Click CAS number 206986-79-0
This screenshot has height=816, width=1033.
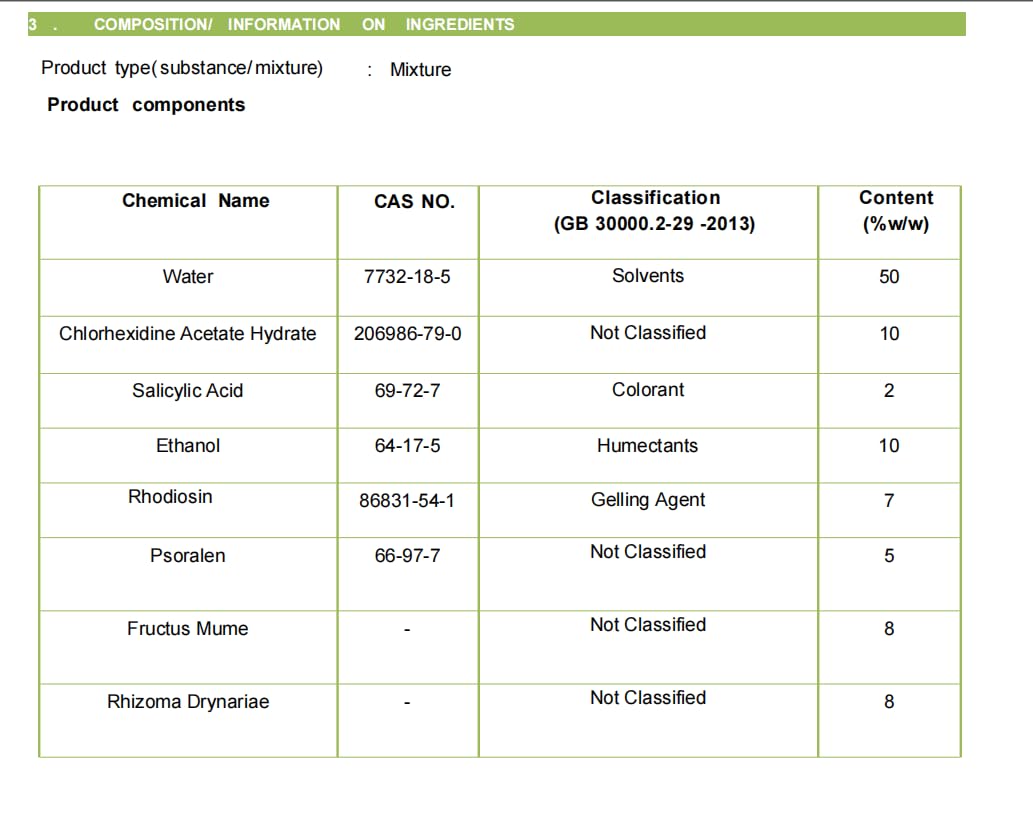coord(407,333)
